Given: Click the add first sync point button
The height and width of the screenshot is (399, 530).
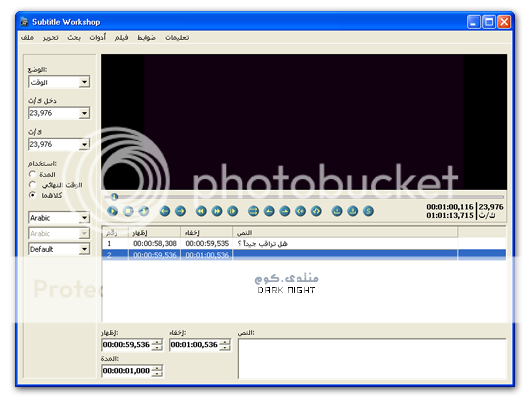Looking at the screenshot, I should coord(337,211).
